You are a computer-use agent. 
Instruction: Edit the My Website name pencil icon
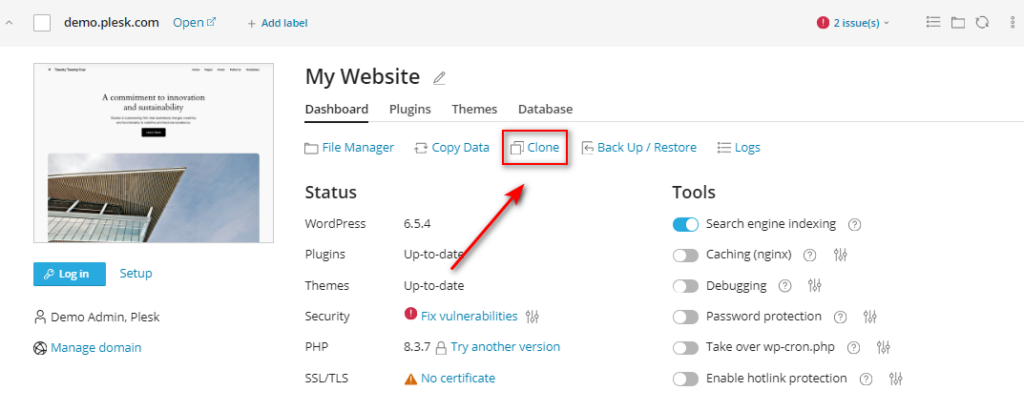point(440,78)
